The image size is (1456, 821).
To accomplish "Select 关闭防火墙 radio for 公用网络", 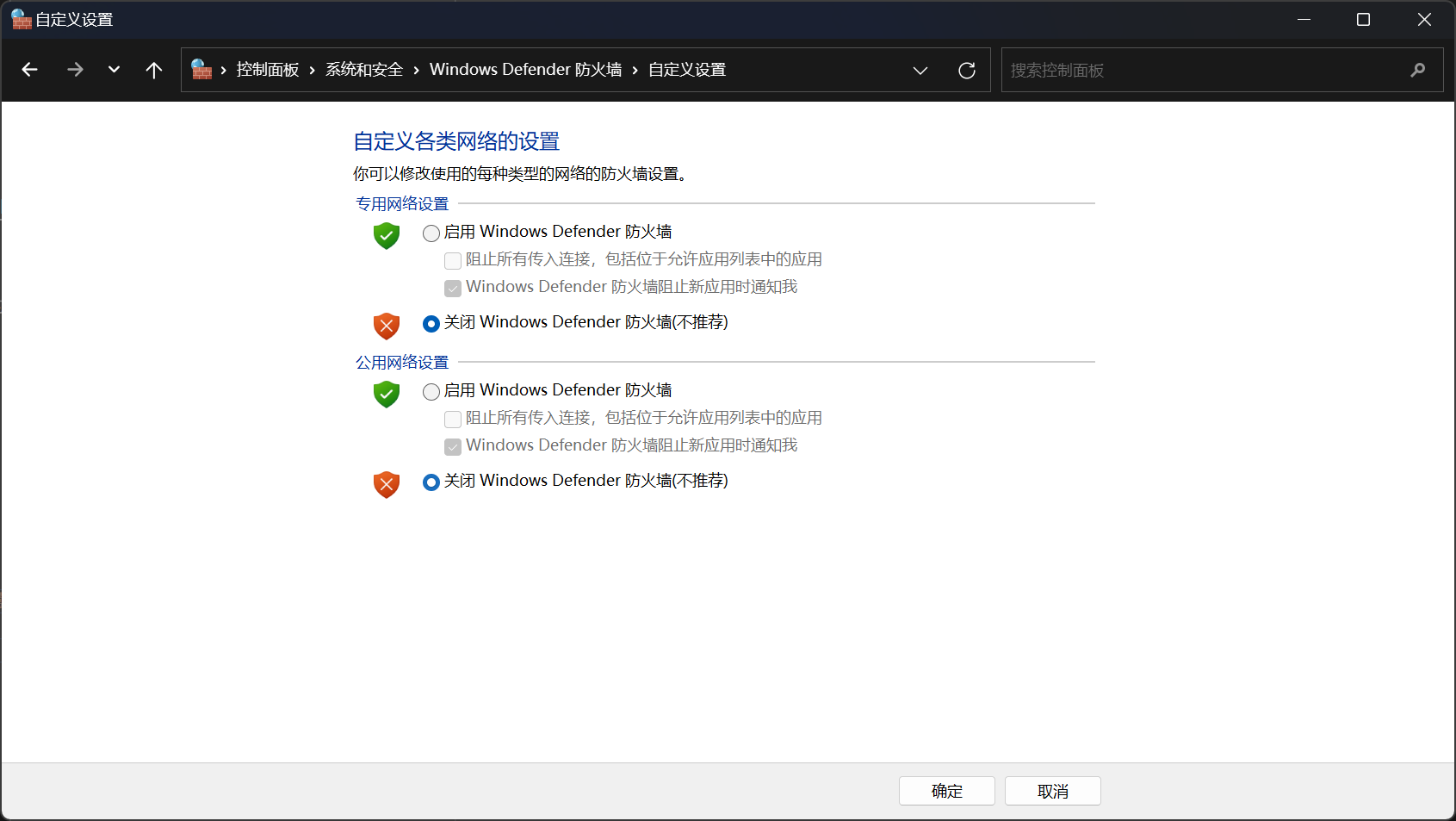I will coord(431,482).
